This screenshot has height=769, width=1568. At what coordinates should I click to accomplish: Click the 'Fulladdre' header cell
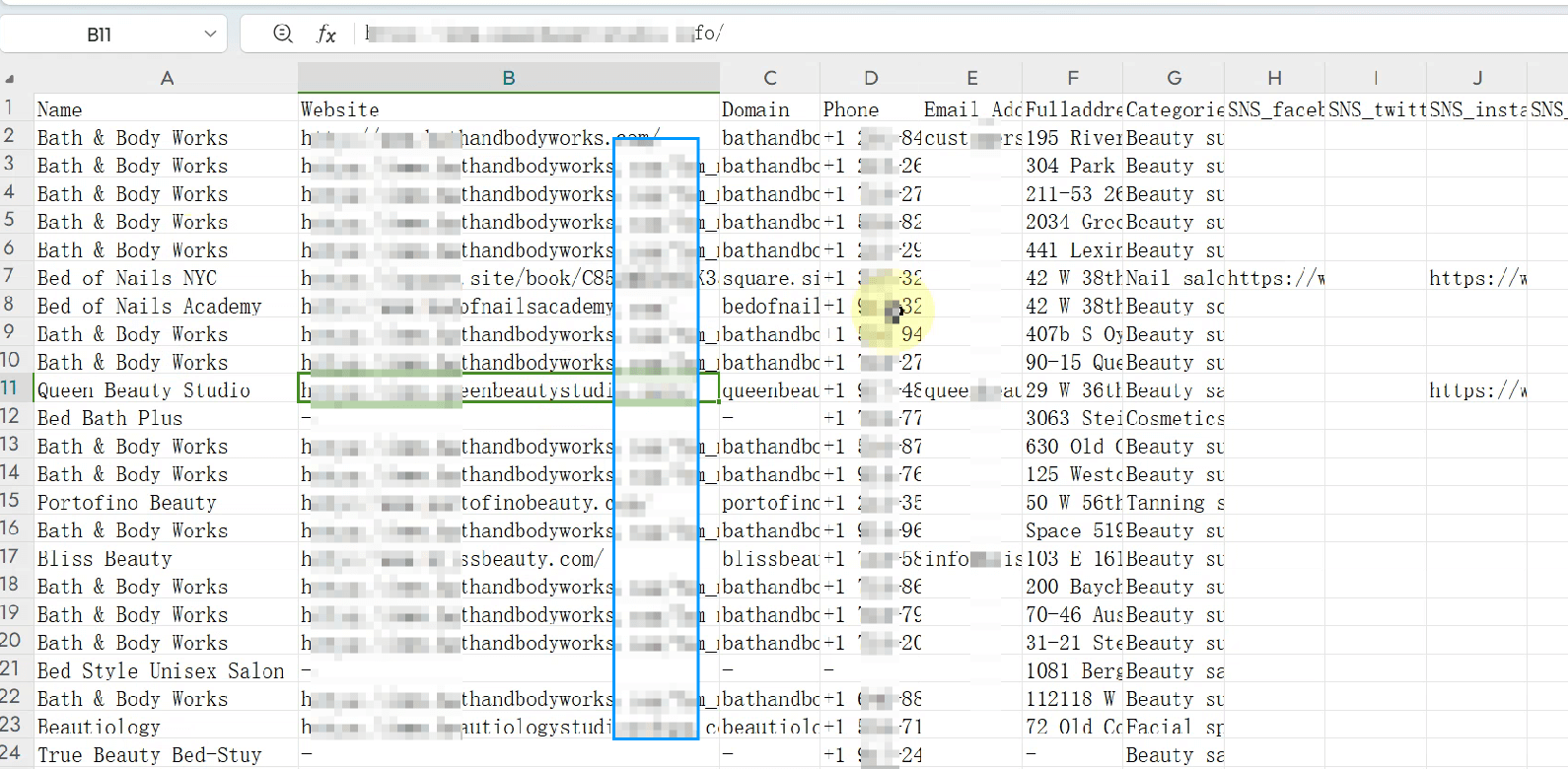(1073, 109)
